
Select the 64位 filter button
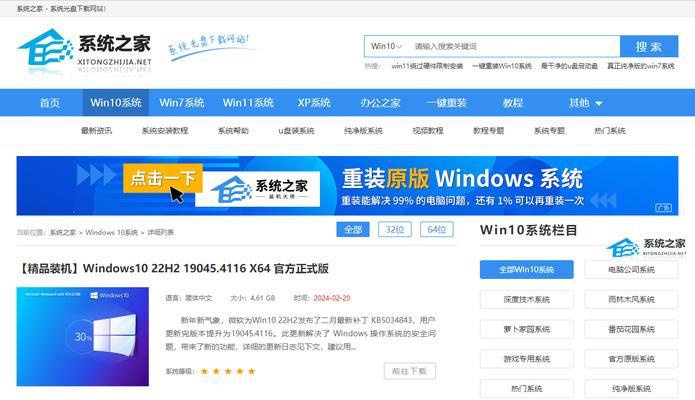pos(437,229)
